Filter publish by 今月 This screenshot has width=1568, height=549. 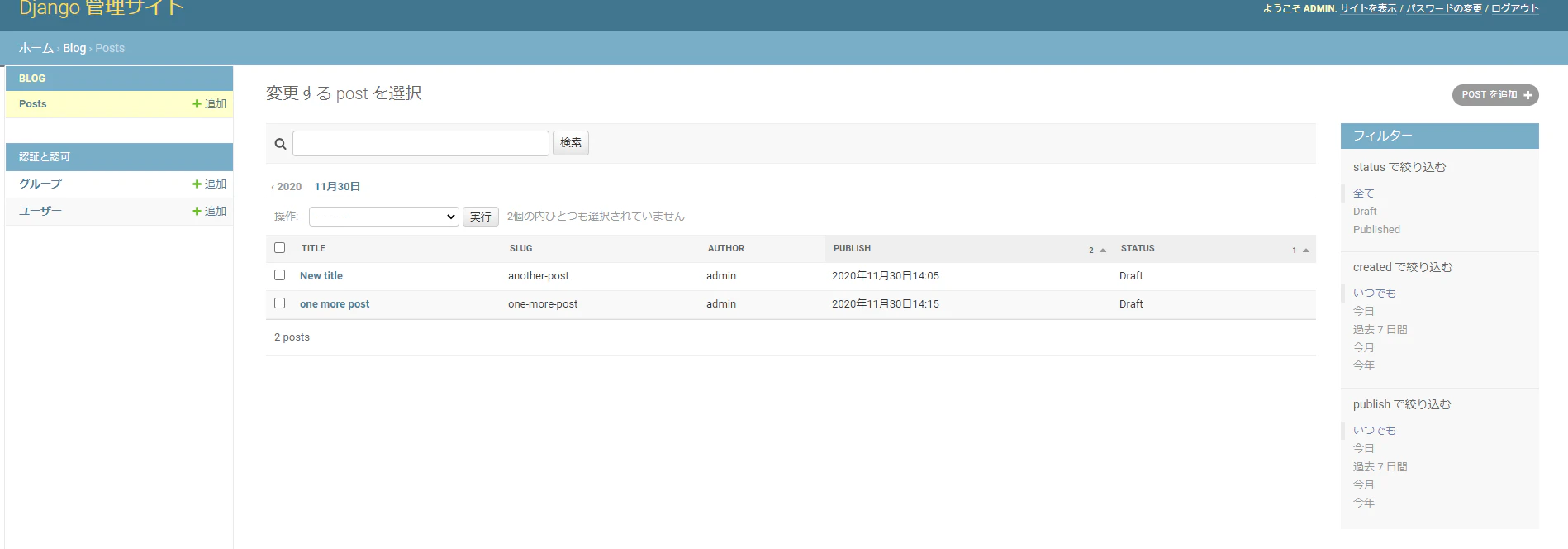click(x=1364, y=485)
